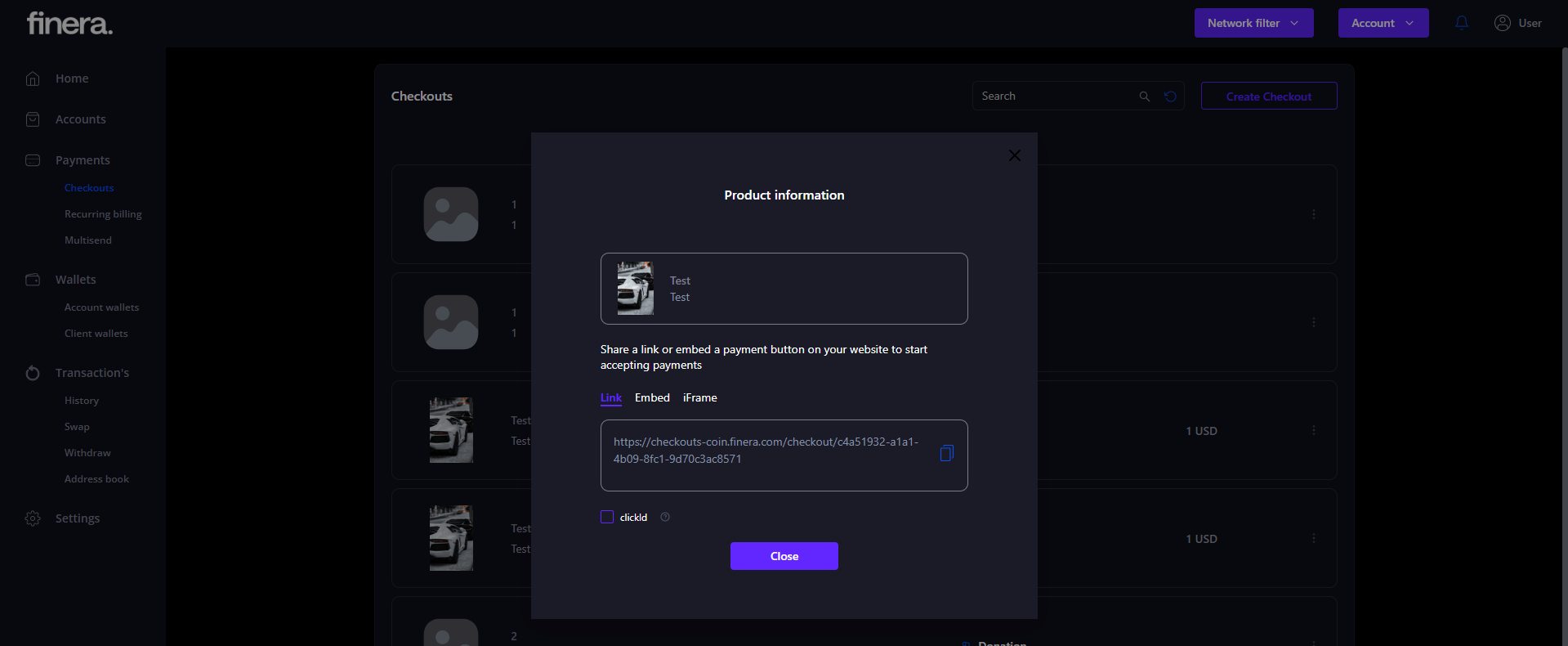The width and height of the screenshot is (1568, 646).
Task: Switch to the Embed tab
Action: [x=652, y=397]
